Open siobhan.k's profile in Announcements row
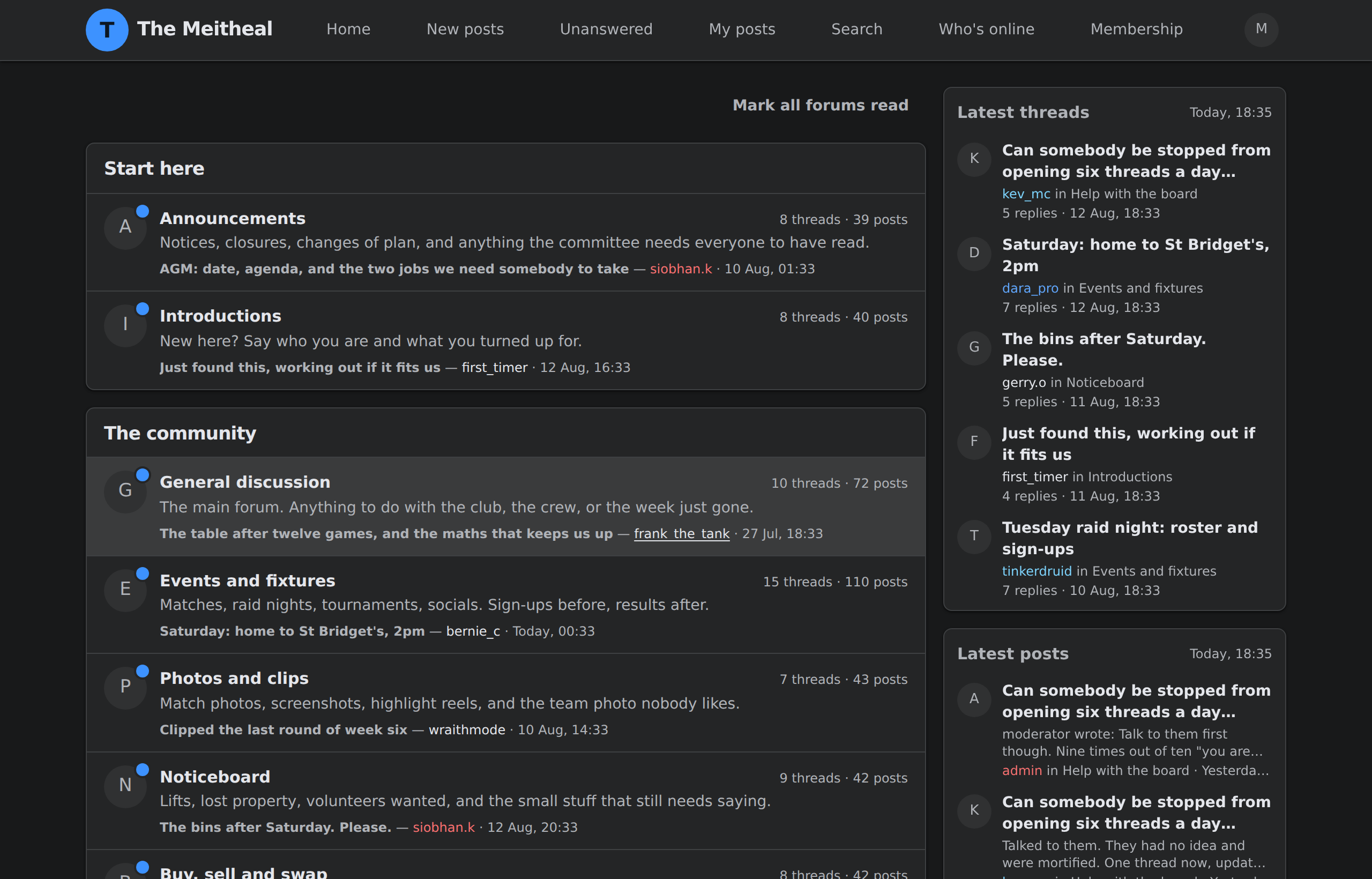 [x=681, y=269]
